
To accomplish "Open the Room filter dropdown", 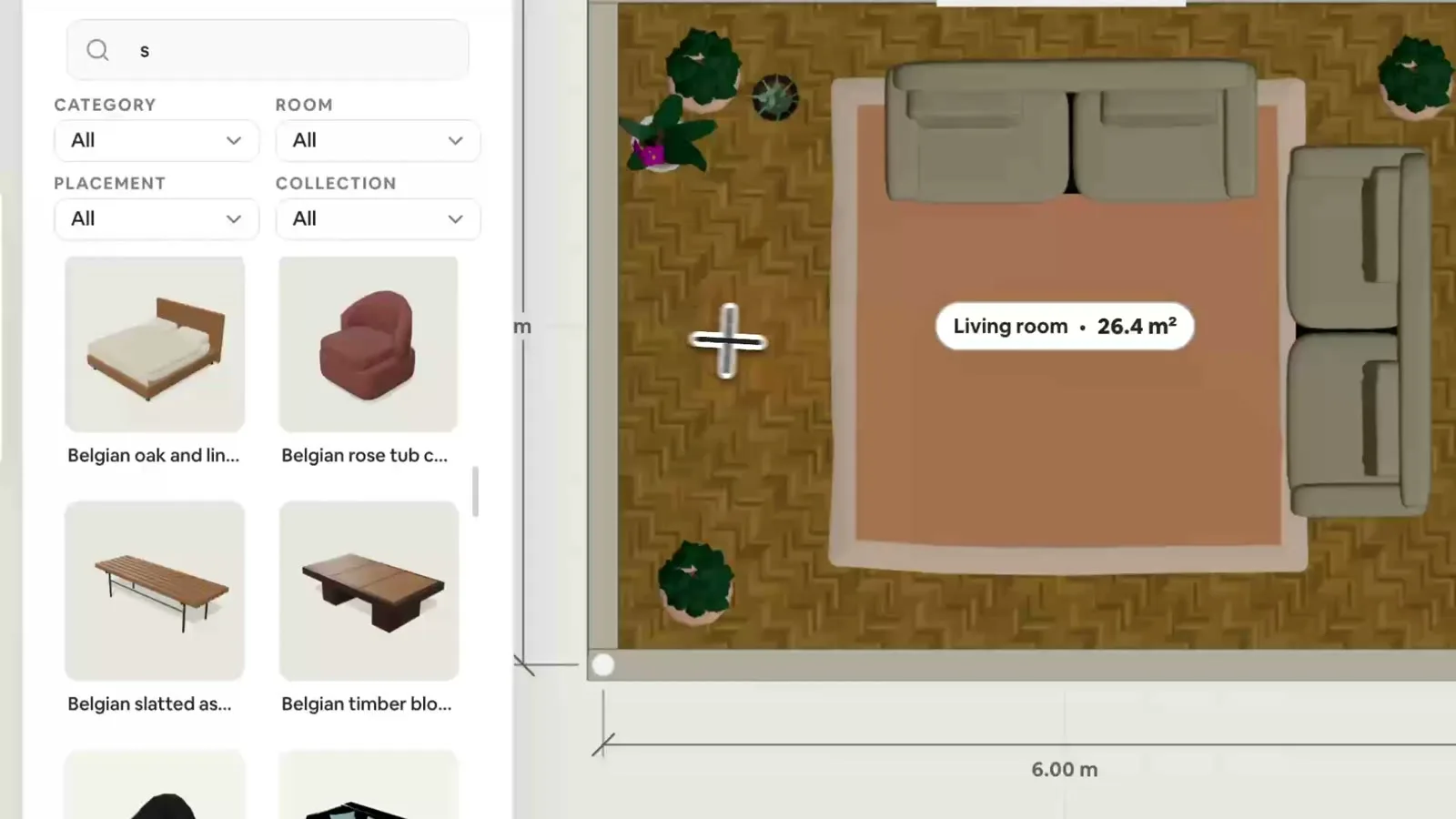I will [x=378, y=140].
